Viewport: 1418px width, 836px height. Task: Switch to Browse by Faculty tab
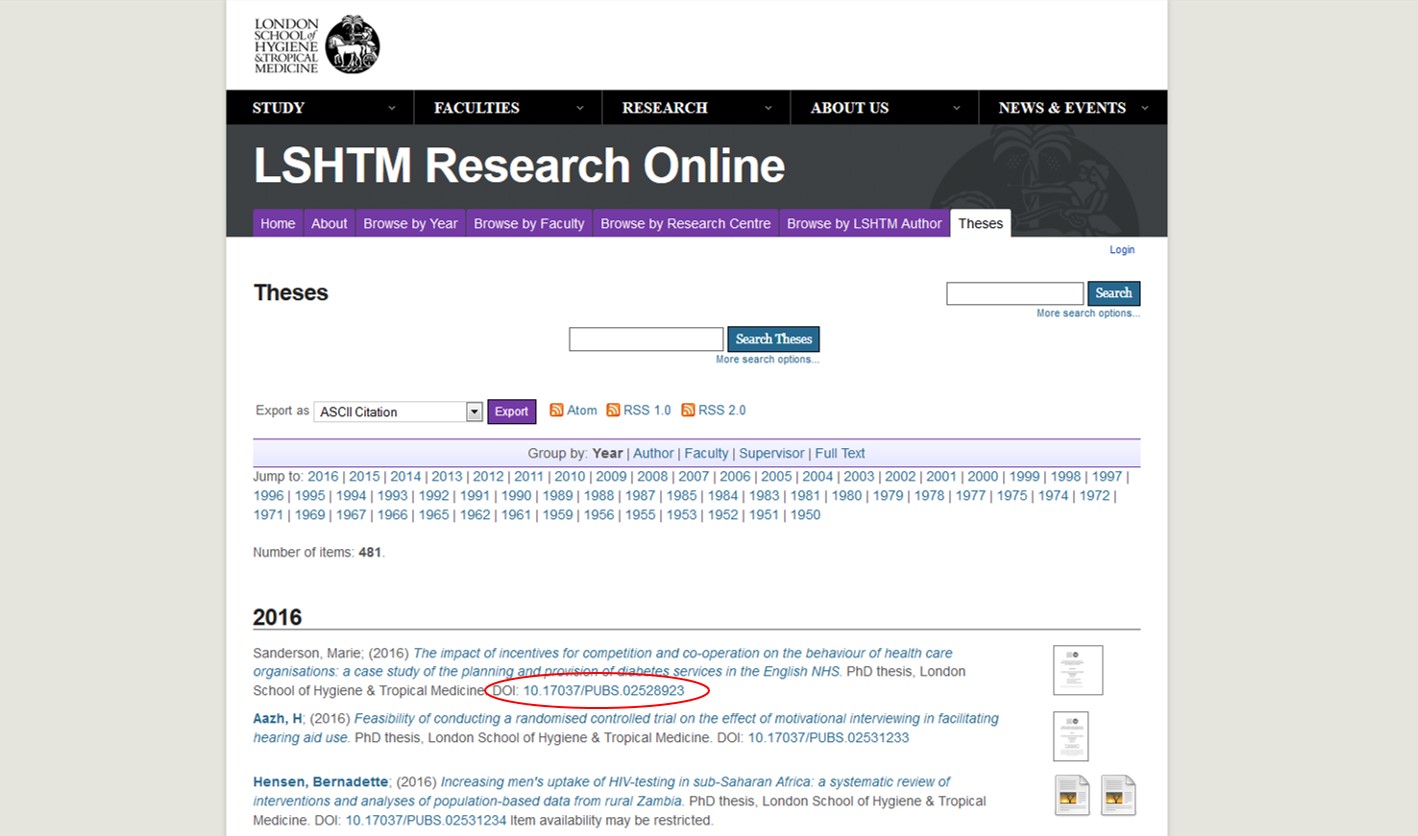tap(528, 223)
